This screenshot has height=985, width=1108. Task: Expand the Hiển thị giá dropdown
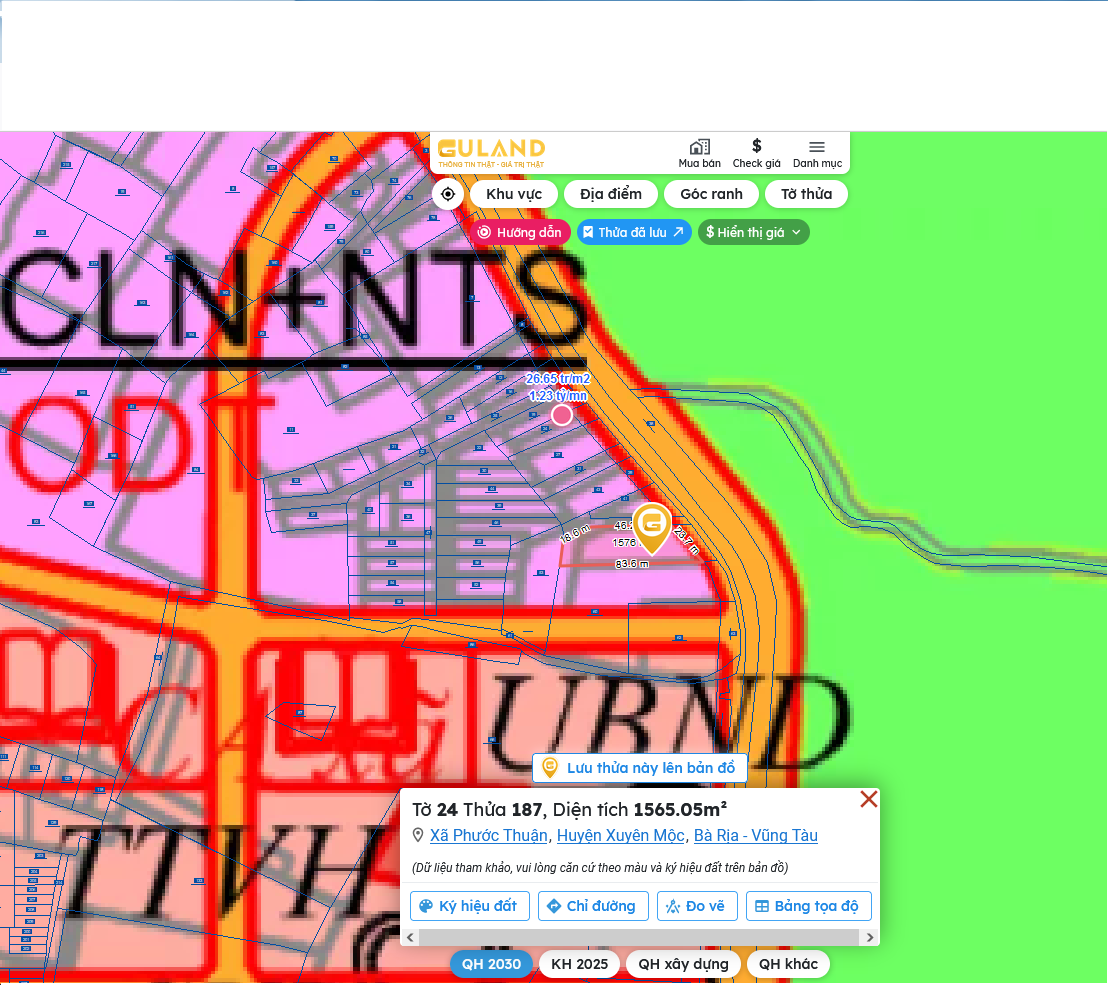pyautogui.click(x=753, y=232)
